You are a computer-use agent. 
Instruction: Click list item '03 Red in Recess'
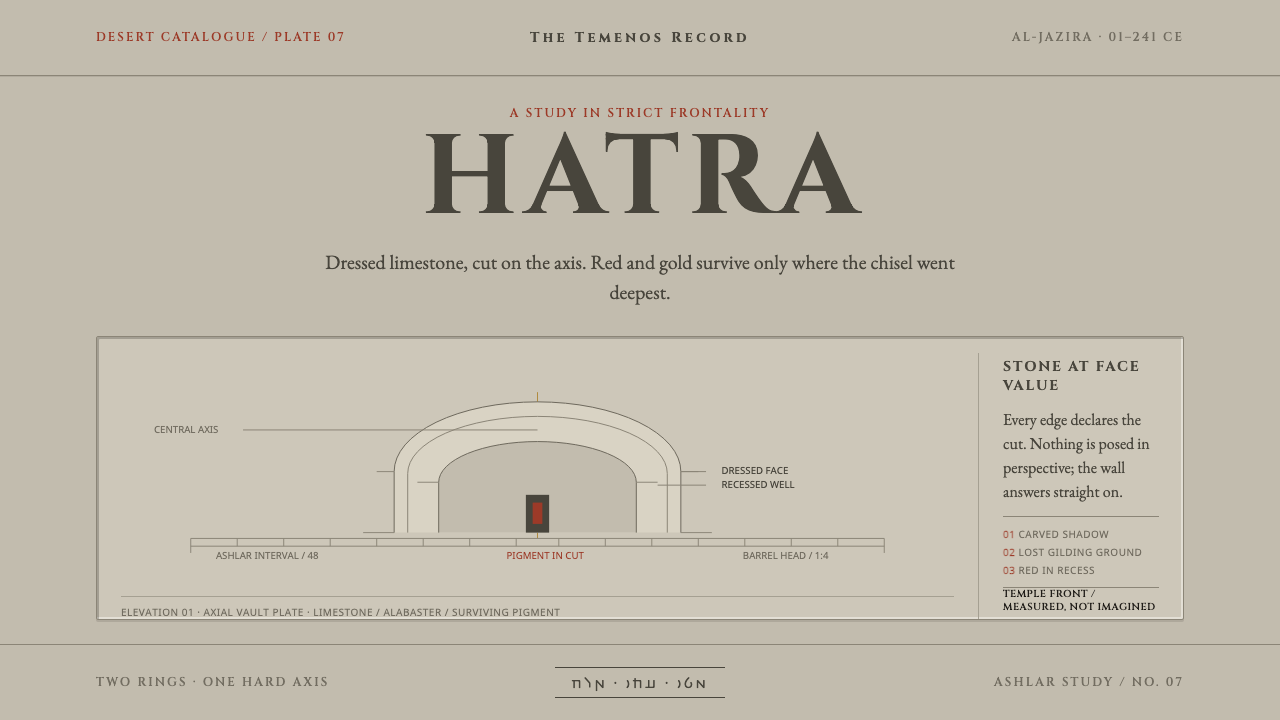[x=1049, y=571]
